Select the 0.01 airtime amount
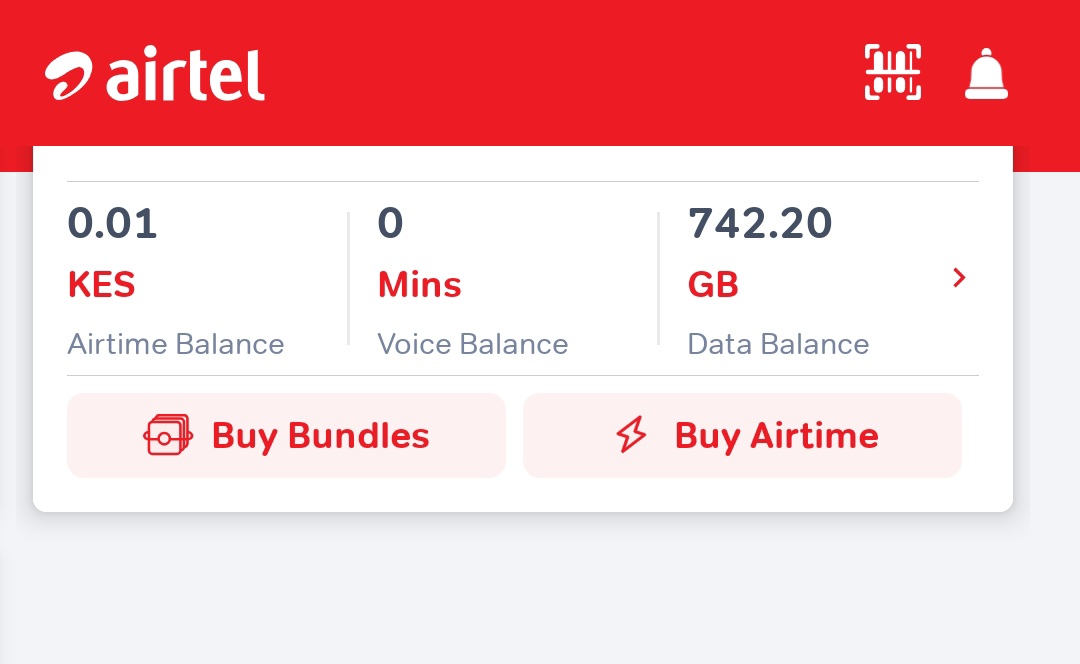The image size is (1080, 664). point(112,223)
